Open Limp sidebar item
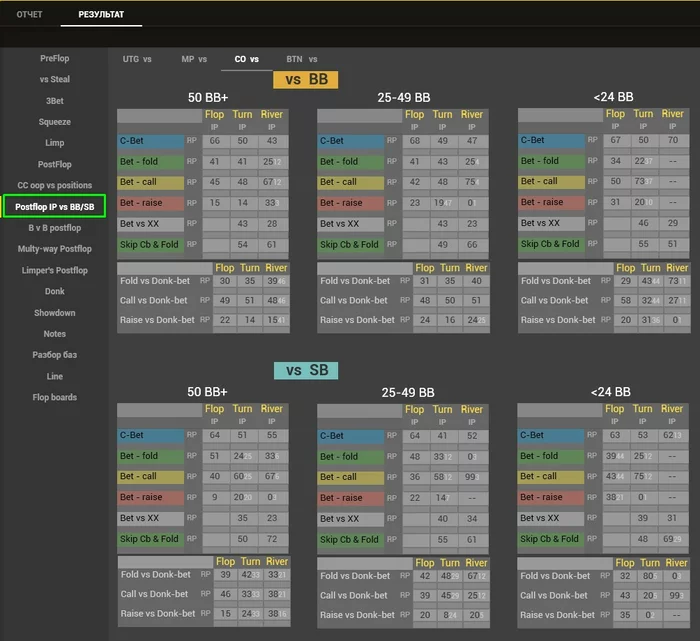The width and height of the screenshot is (700, 641). 54,143
